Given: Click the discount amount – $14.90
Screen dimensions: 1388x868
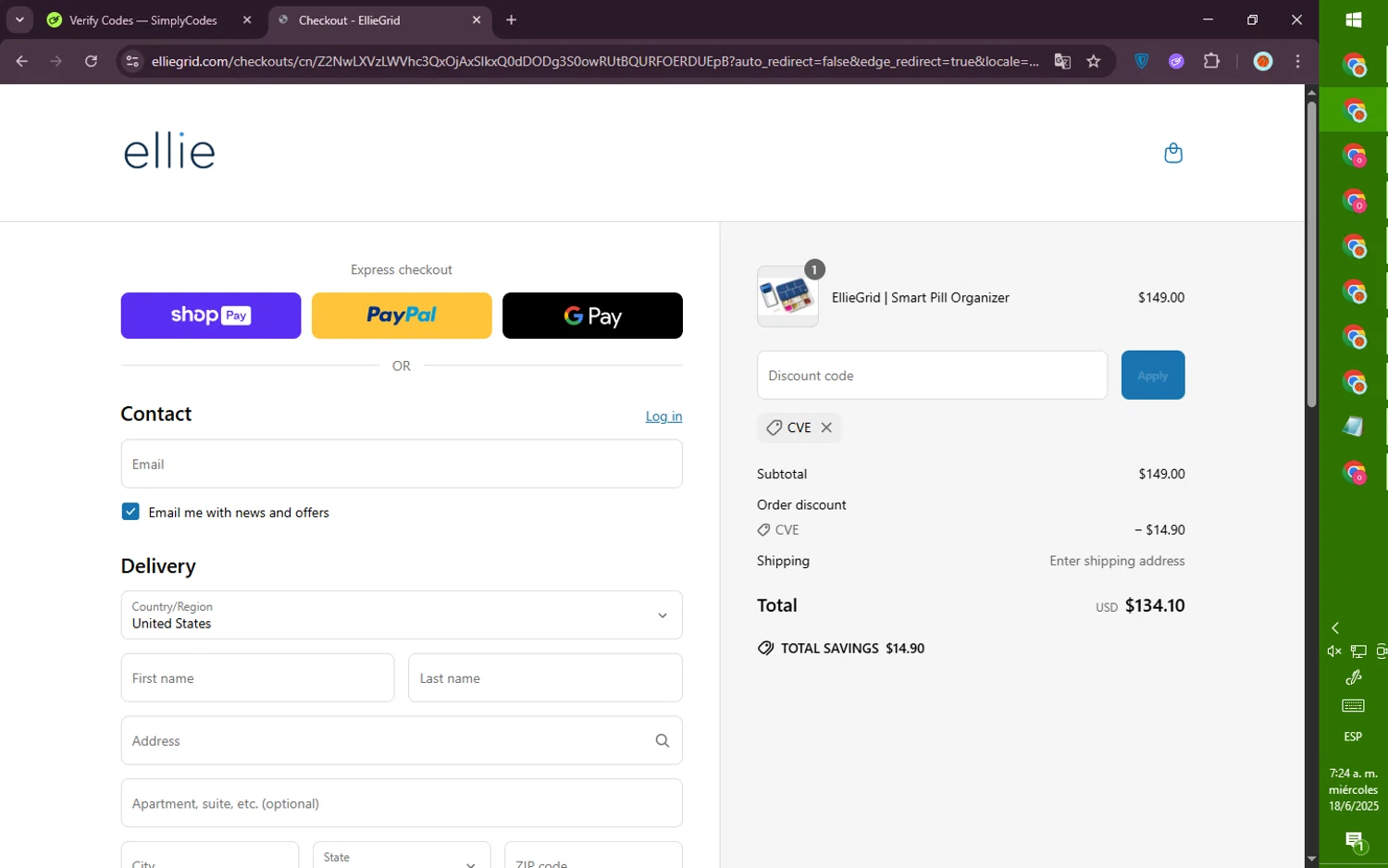Looking at the screenshot, I should 1159,530.
